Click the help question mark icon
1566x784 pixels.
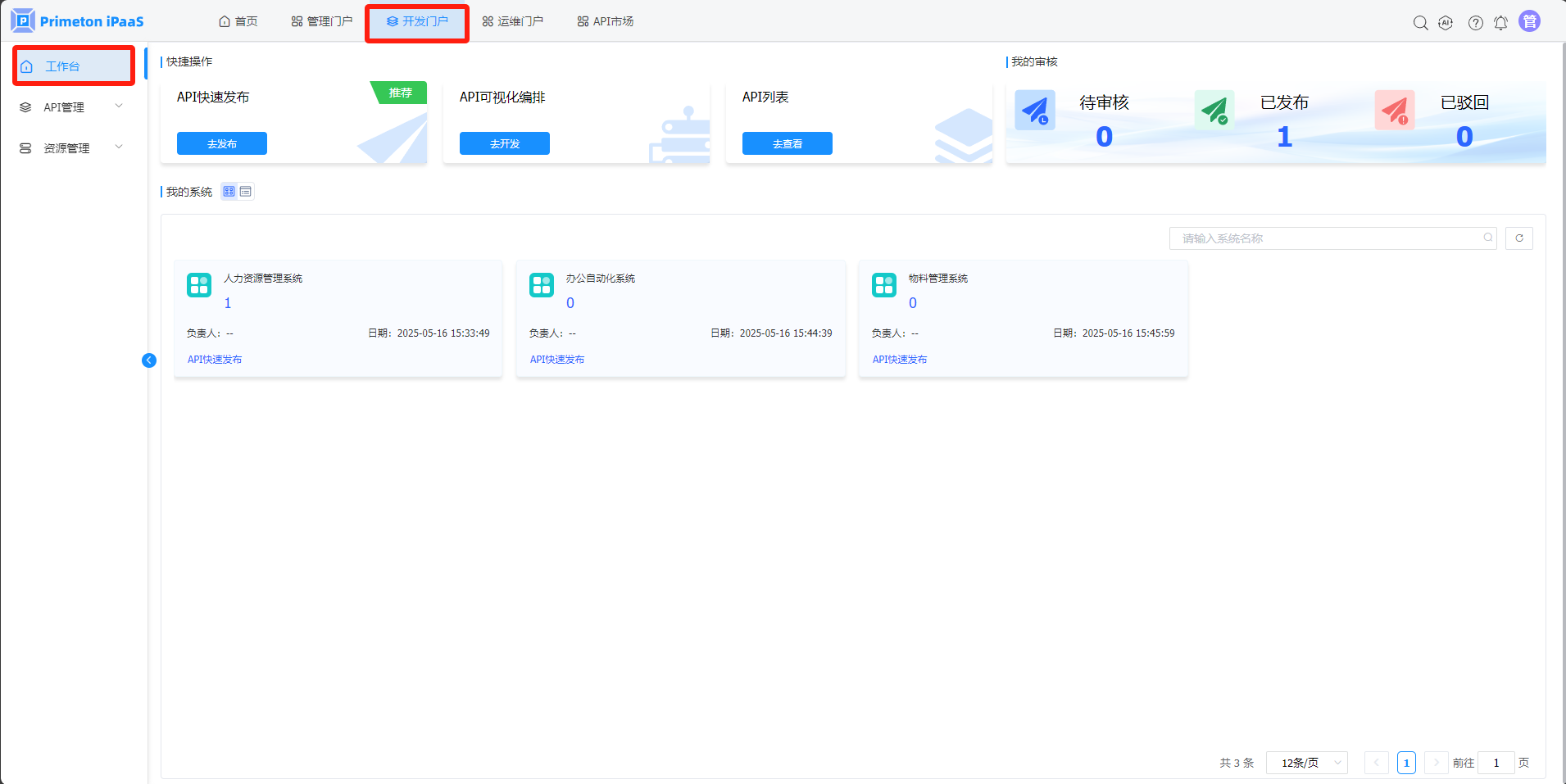pyautogui.click(x=1475, y=23)
